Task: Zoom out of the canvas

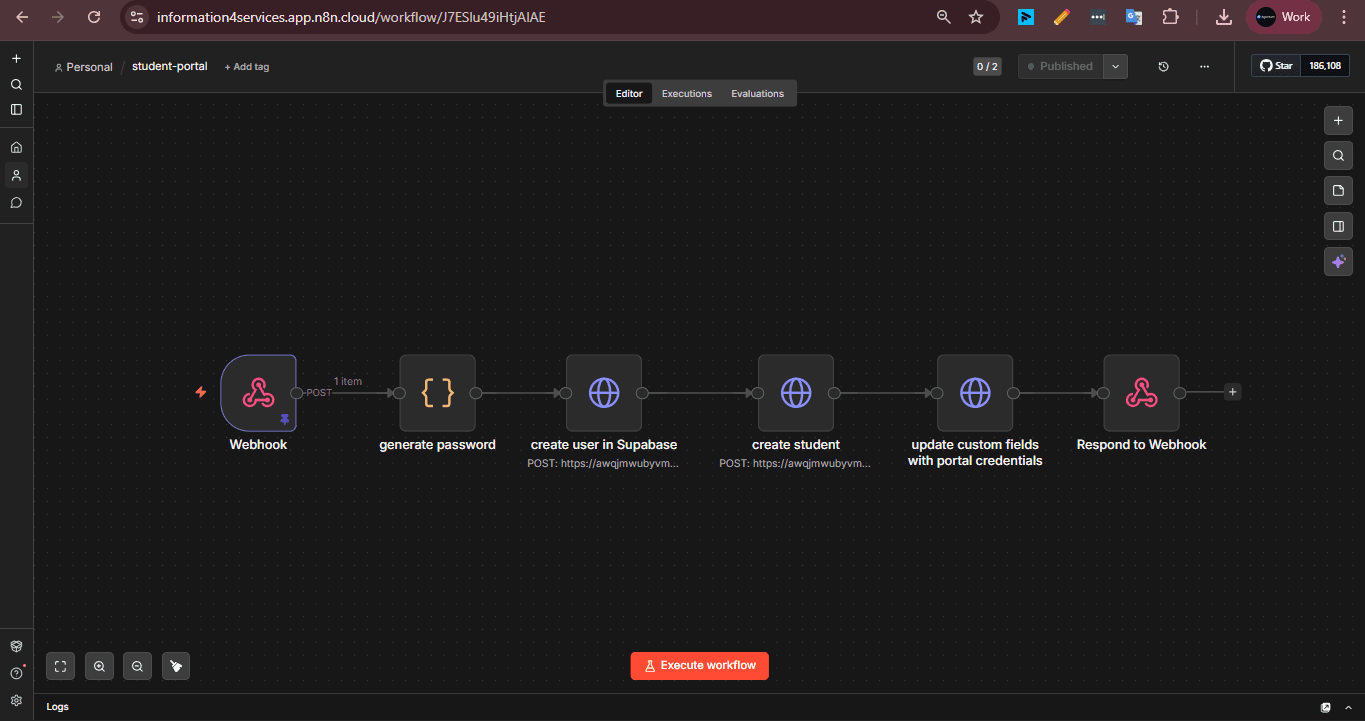Action: 137,666
